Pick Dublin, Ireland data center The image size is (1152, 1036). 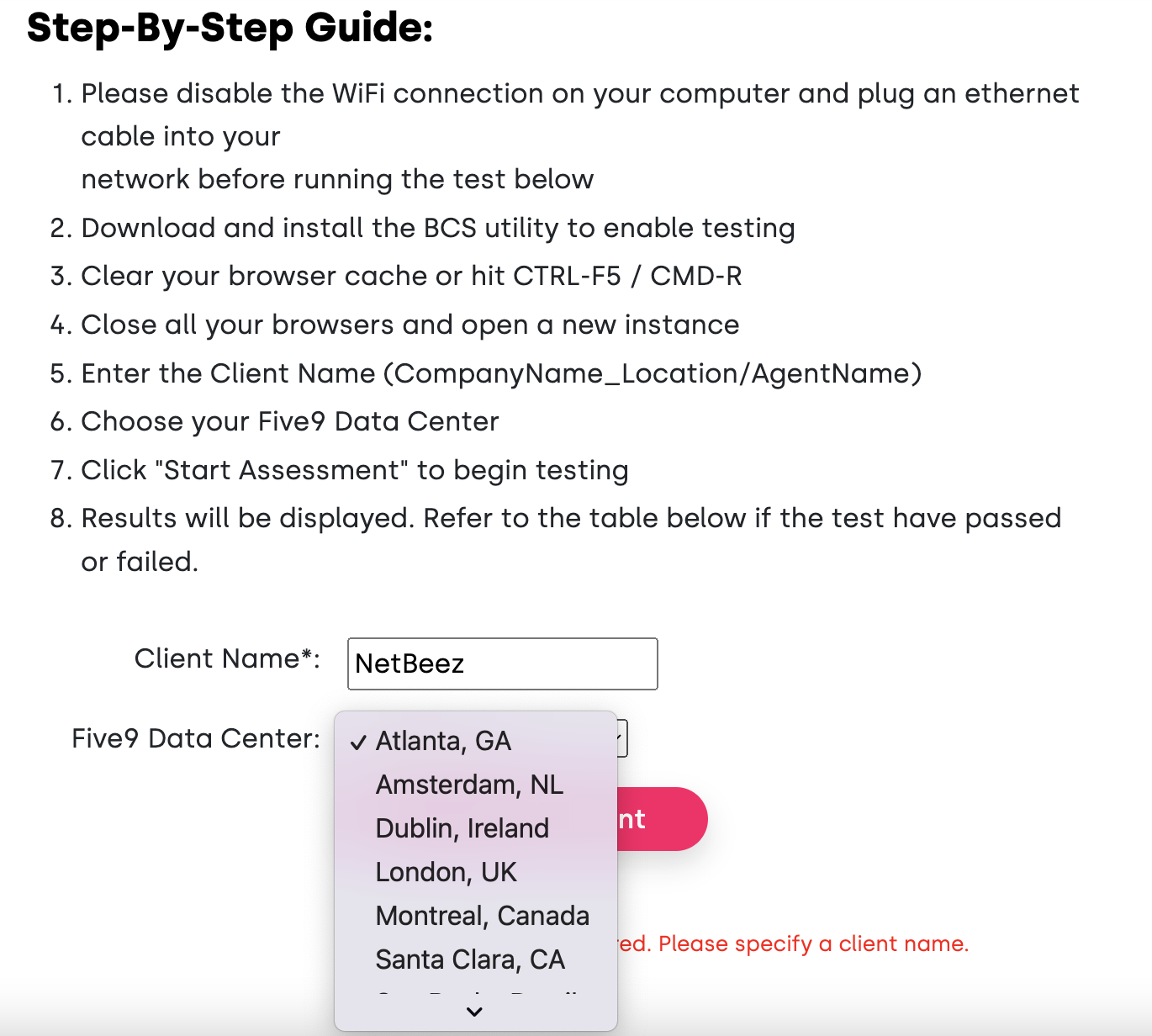476,828
